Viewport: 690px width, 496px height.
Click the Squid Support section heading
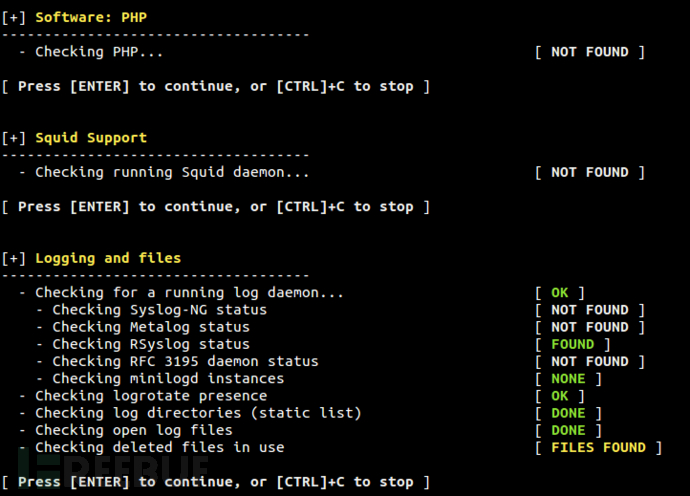pos(90,138)
